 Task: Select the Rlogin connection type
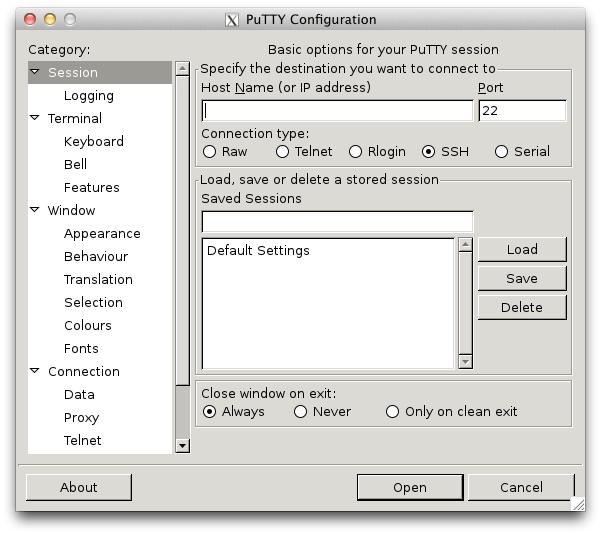tap(355, 152)
